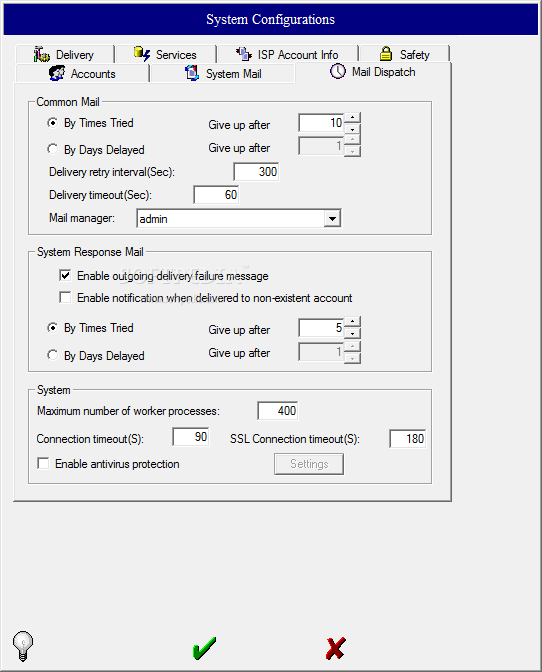The height and width of the screenshot is (672, 542).
Task: Open the Mail manager dropdown arrow
Action: pos(332,219)
